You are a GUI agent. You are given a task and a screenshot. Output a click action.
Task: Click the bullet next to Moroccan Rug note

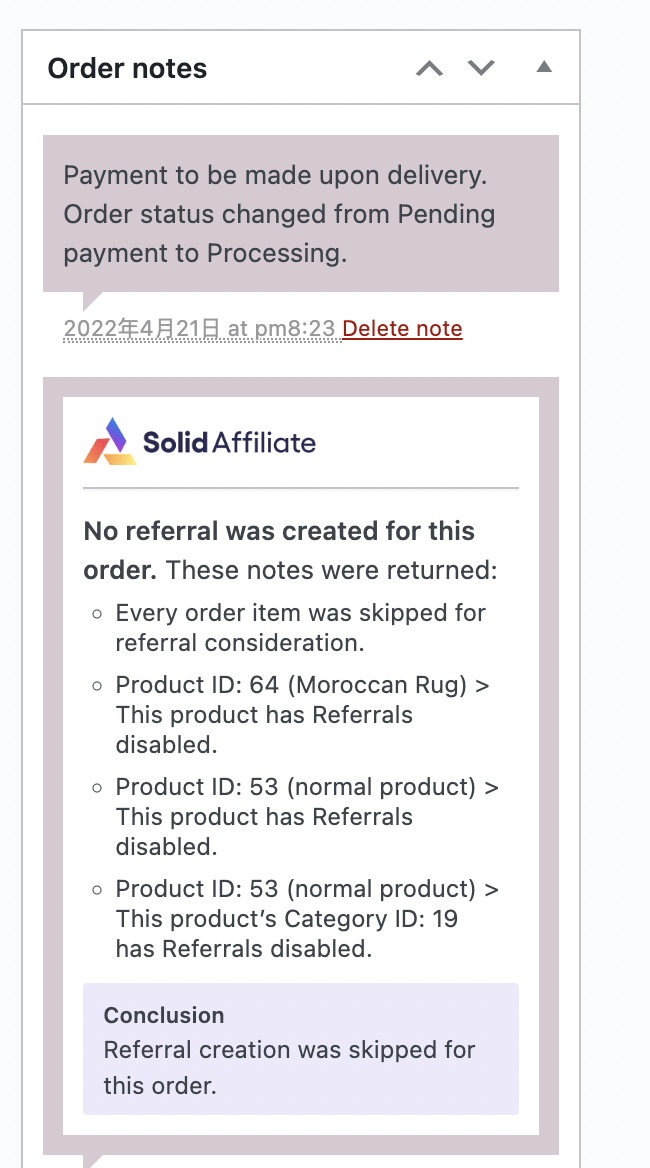pos(97,685)
